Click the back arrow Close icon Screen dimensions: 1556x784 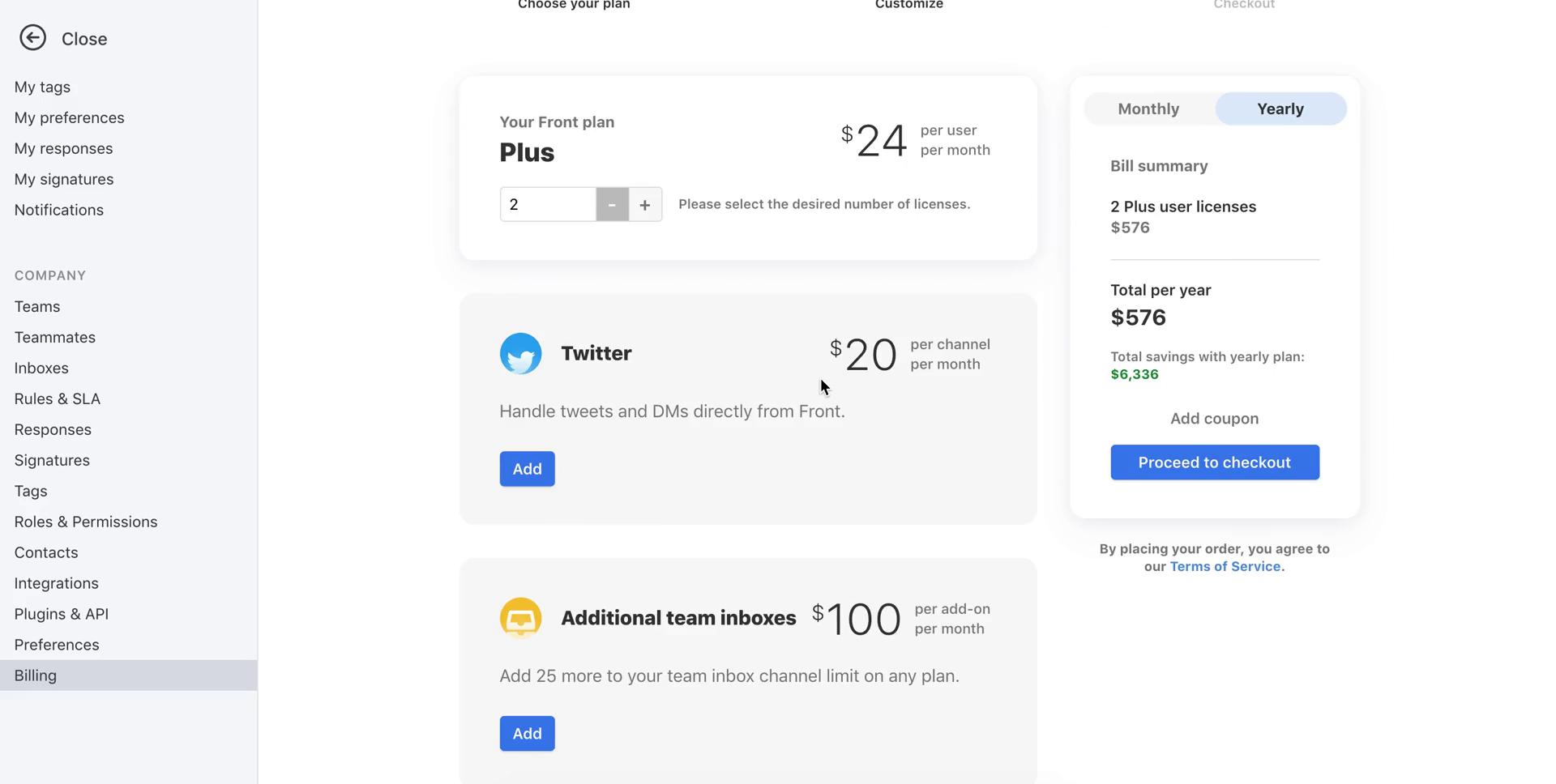32,38
